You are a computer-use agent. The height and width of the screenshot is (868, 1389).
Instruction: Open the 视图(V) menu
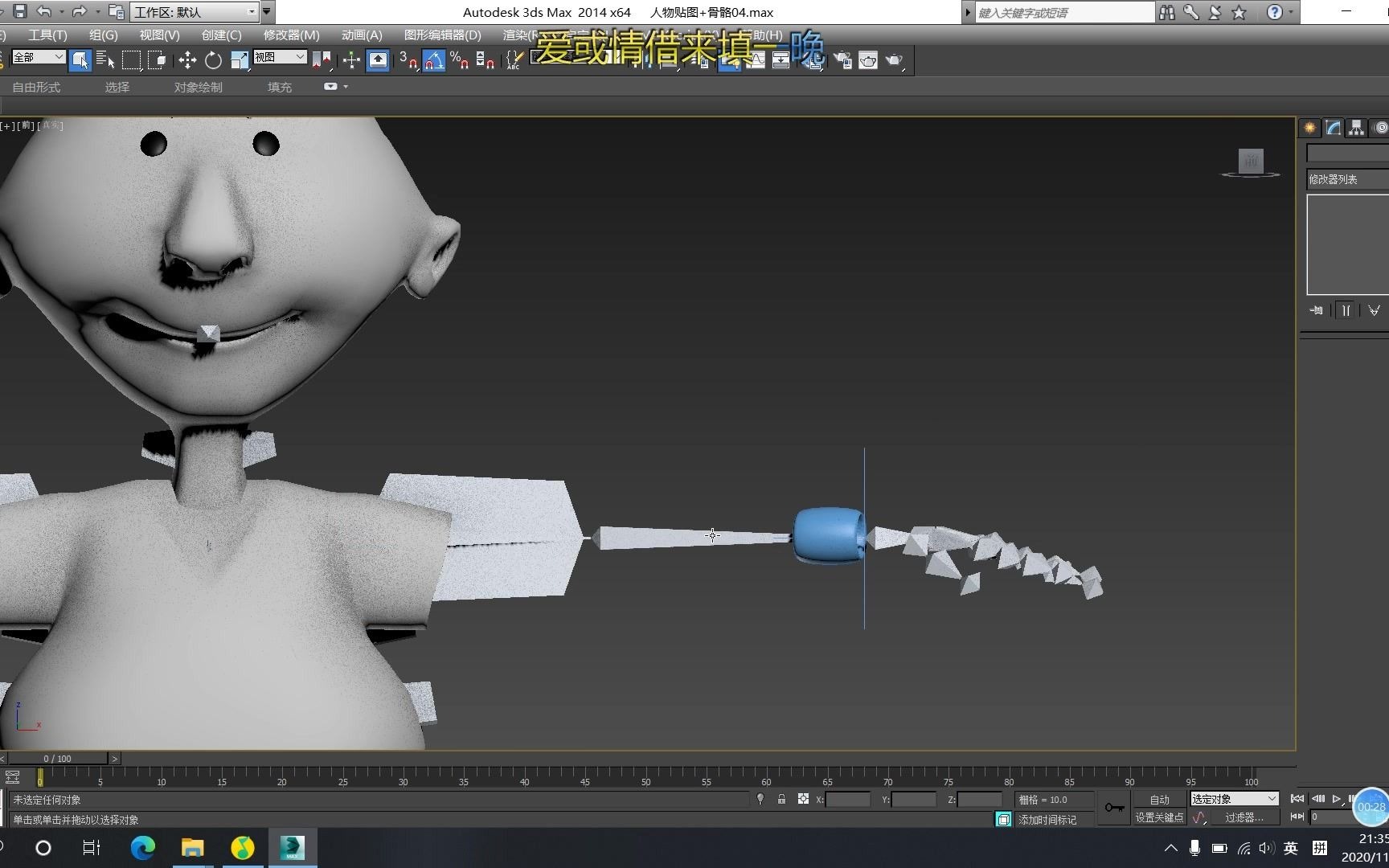[x=159, y=35]
